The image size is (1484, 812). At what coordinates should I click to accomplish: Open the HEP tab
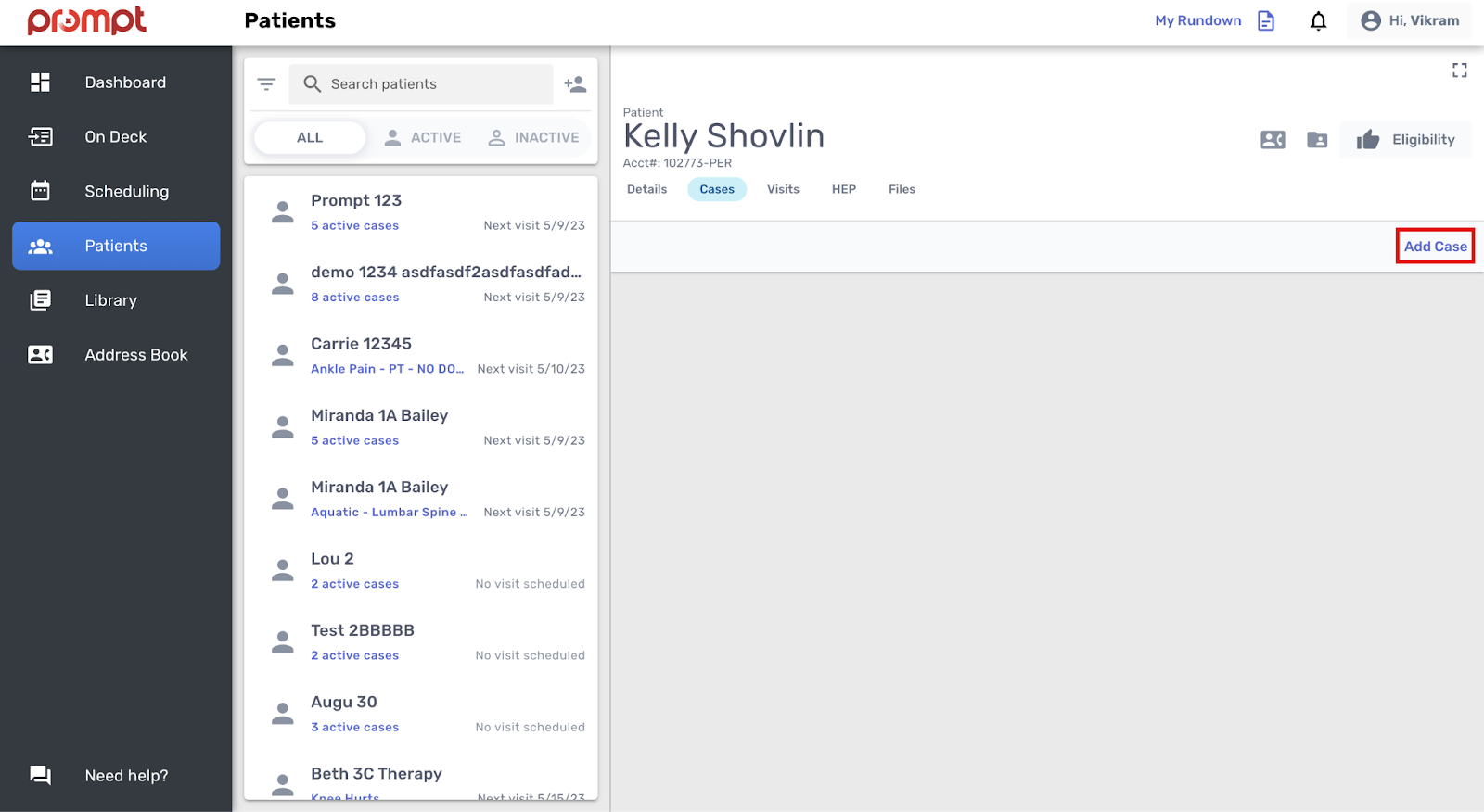pos(843,189)
